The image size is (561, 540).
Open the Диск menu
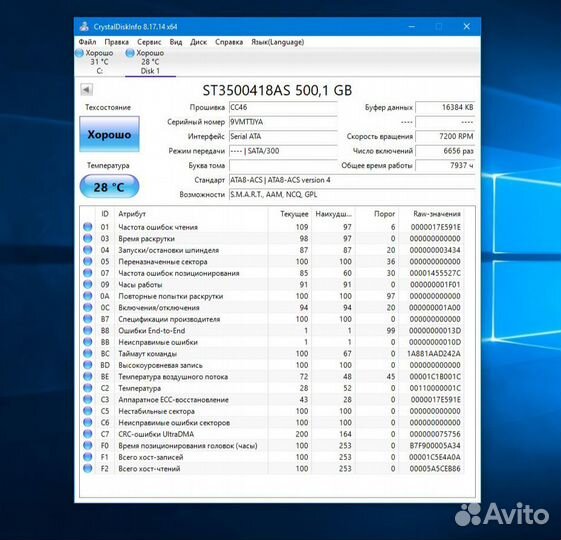(198, 42)
